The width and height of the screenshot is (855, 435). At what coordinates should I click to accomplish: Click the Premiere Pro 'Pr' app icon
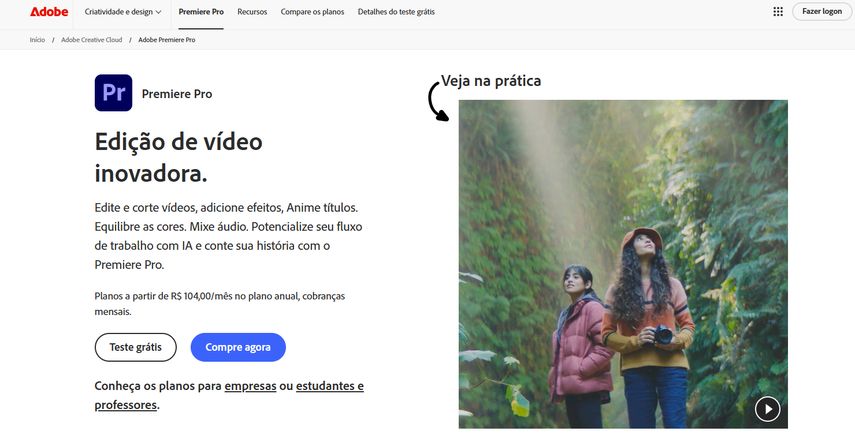coord(113,93)
